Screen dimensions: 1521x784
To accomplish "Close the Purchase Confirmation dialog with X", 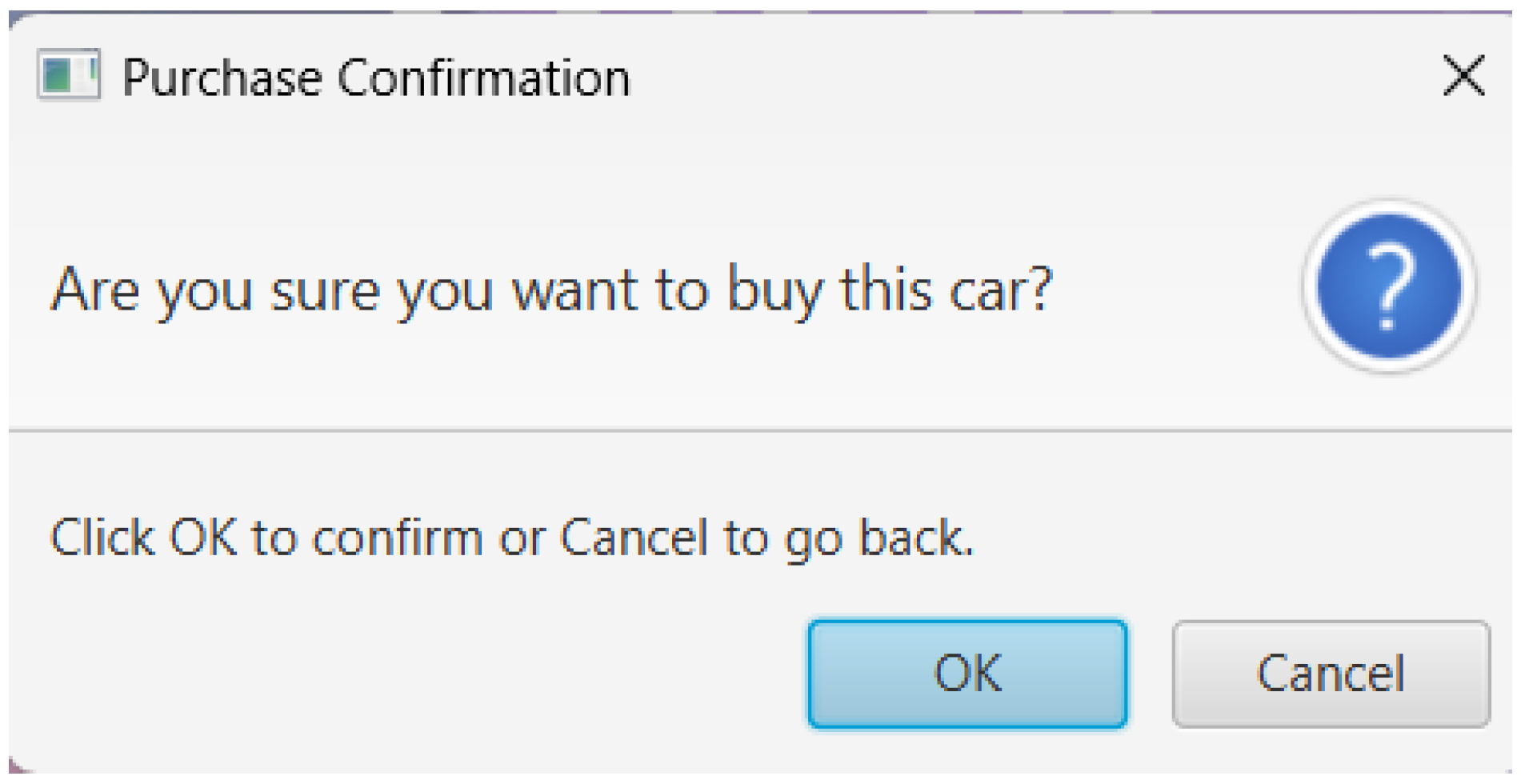I will (1463, 76).
